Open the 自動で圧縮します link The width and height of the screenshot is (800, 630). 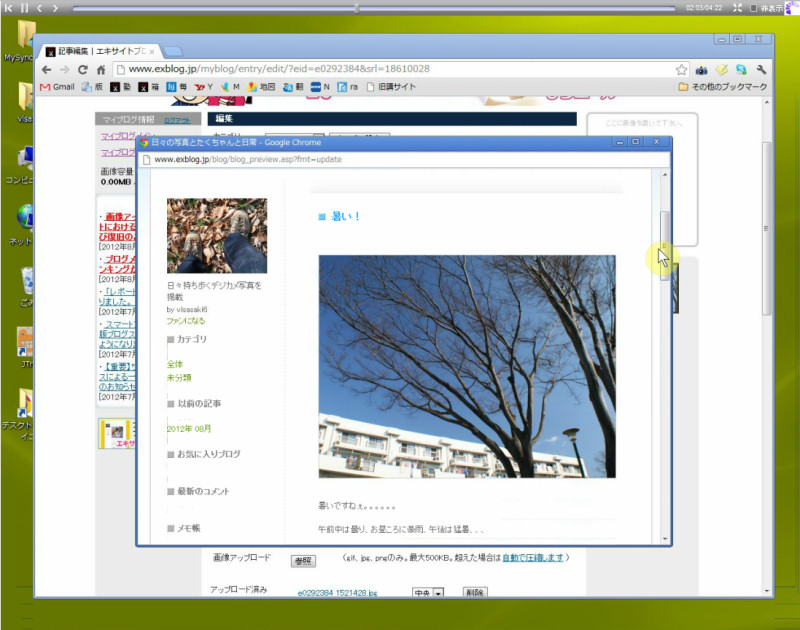(533, 558)
